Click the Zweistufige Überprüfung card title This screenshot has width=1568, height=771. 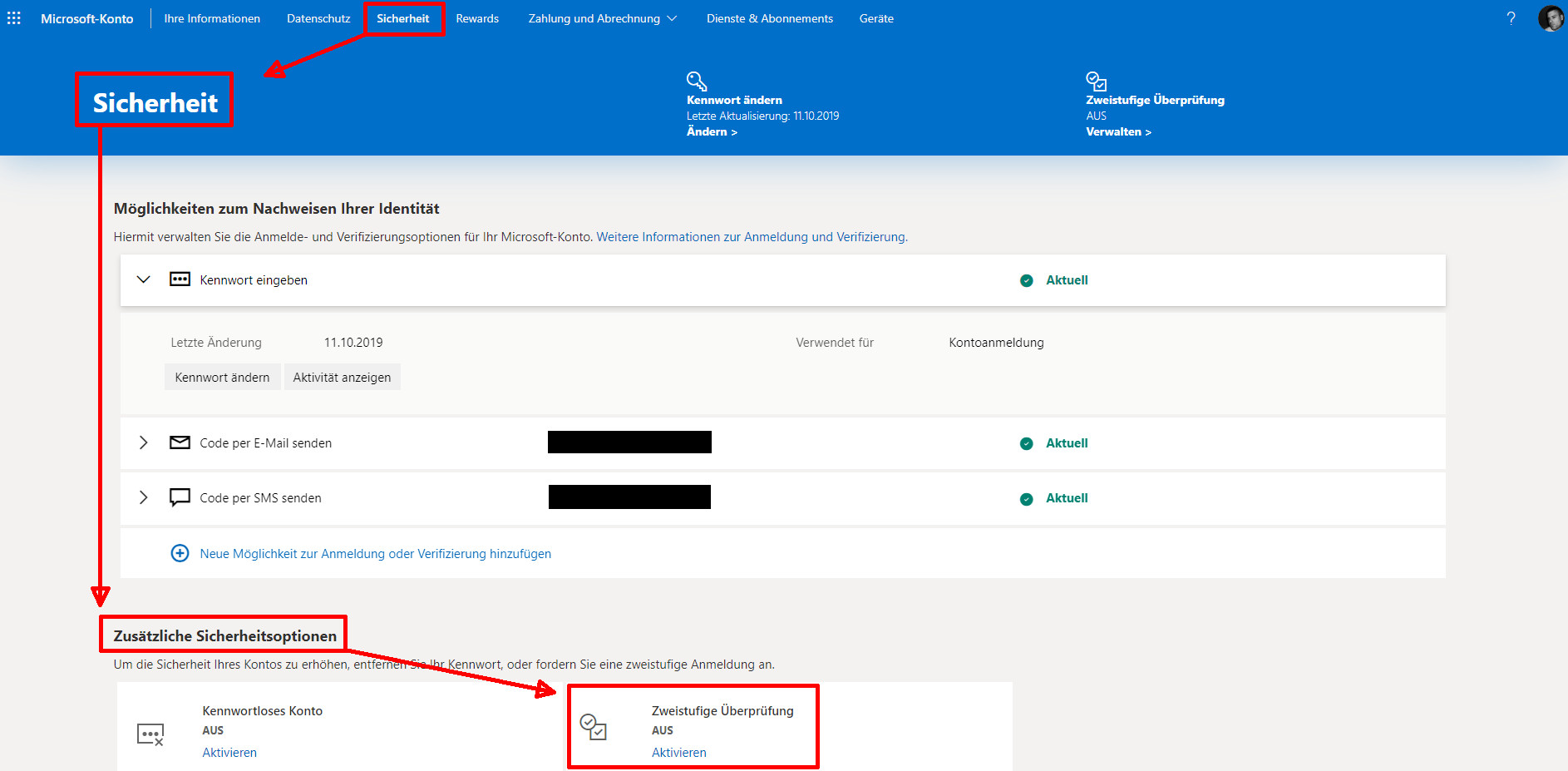[722, 711]
